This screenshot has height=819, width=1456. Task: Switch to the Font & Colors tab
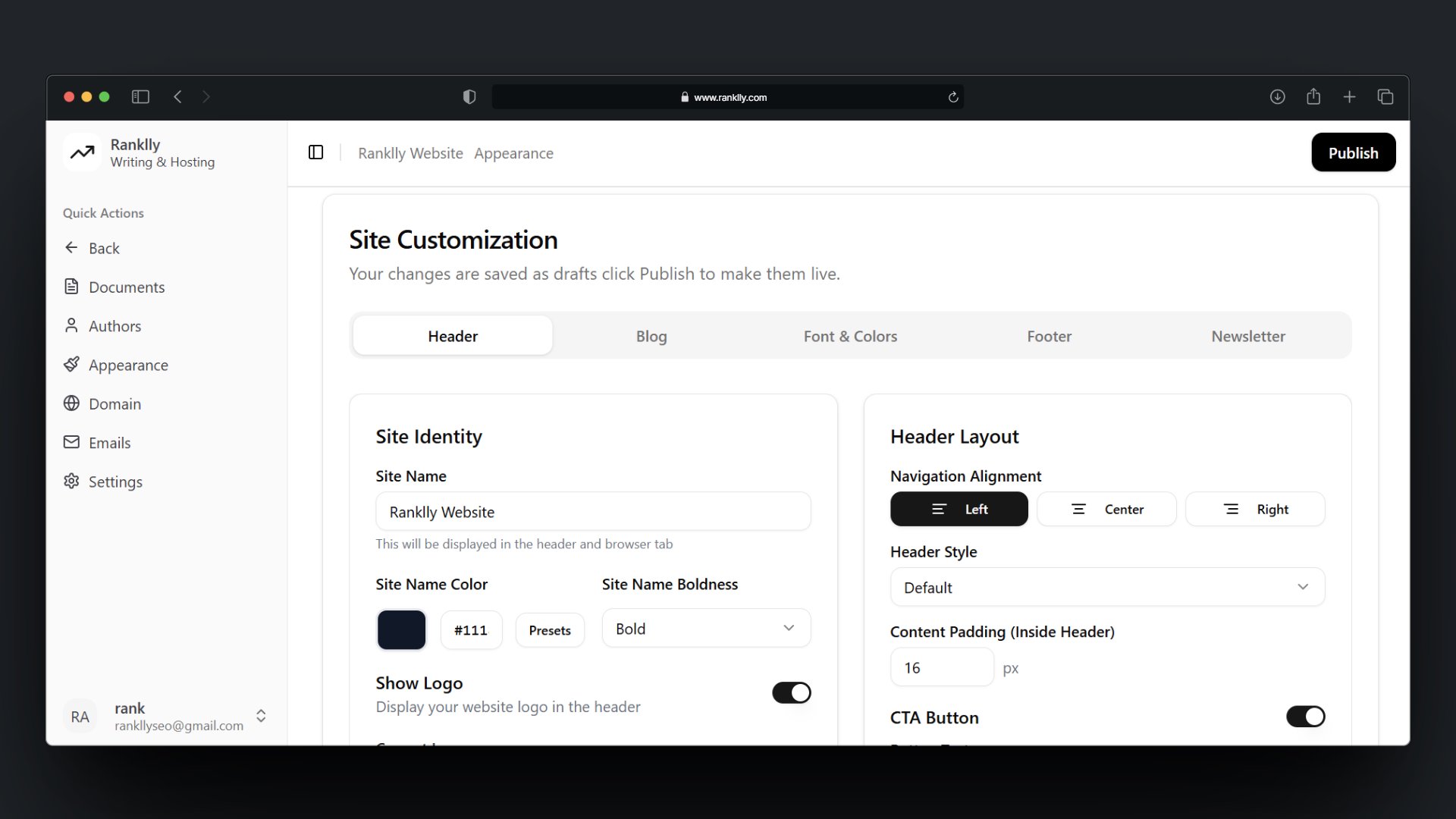point(850,336)
